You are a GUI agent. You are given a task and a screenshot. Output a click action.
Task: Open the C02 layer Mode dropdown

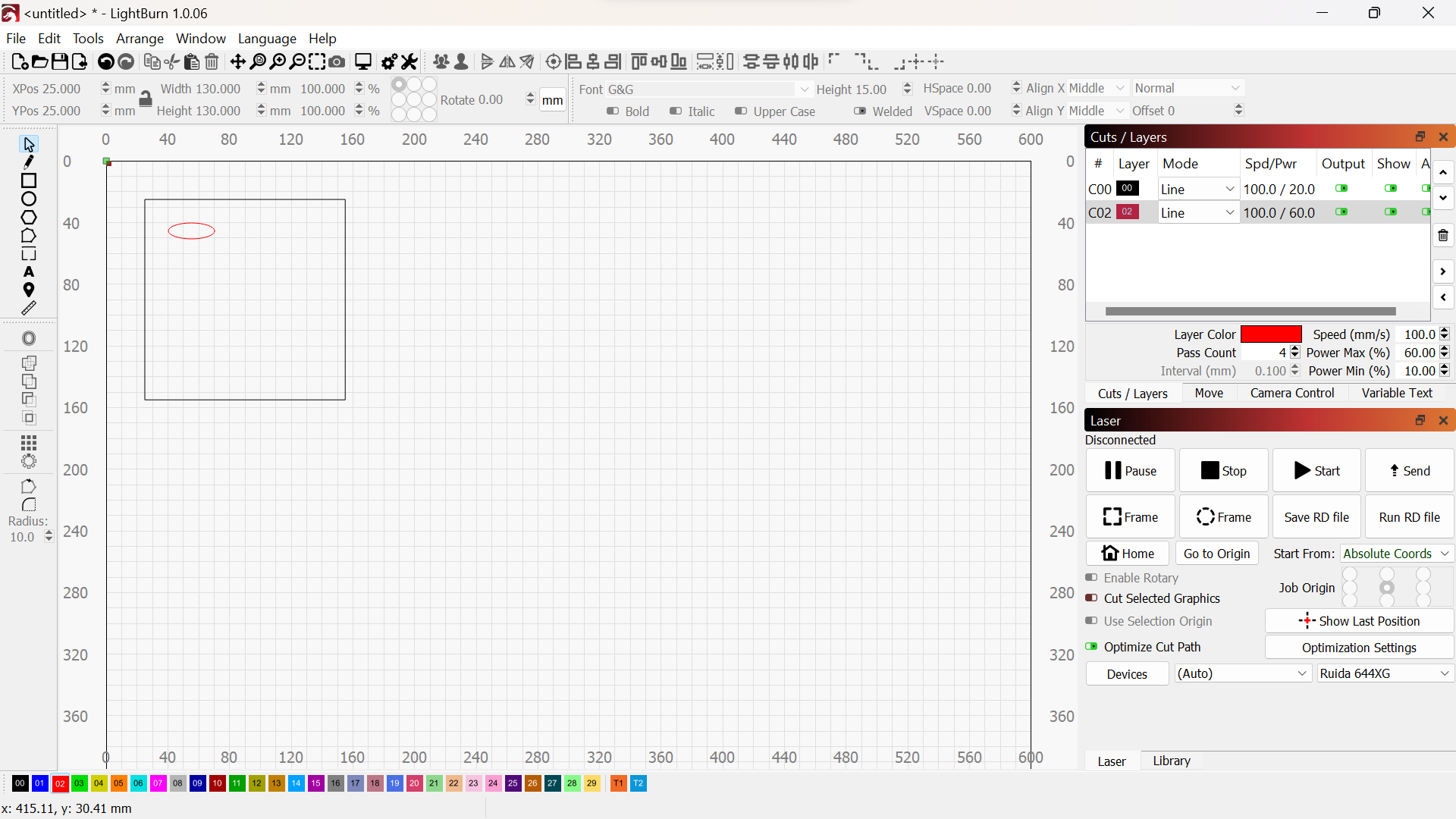[x=1198, y=213]
